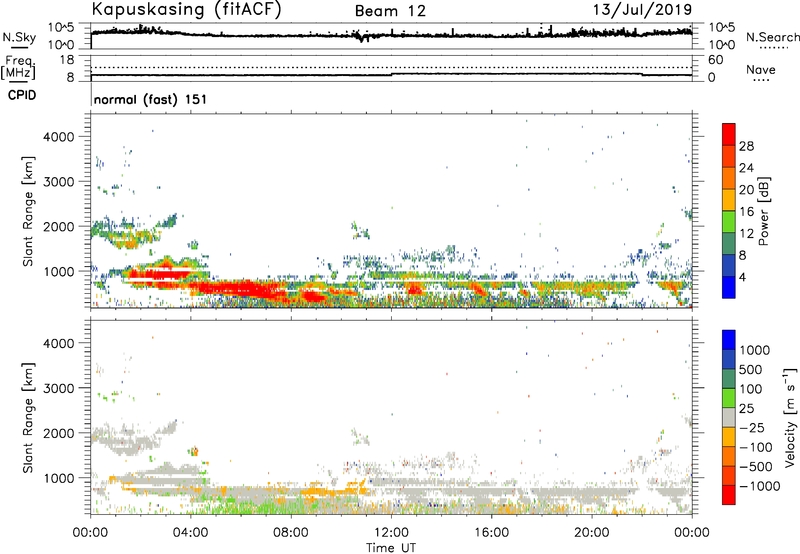Image resolution: width=800 pixels, height=554 pixels.
Task: Click the 'Velocity [m s⁻¹]' color bar label
Action: point(790,417)
